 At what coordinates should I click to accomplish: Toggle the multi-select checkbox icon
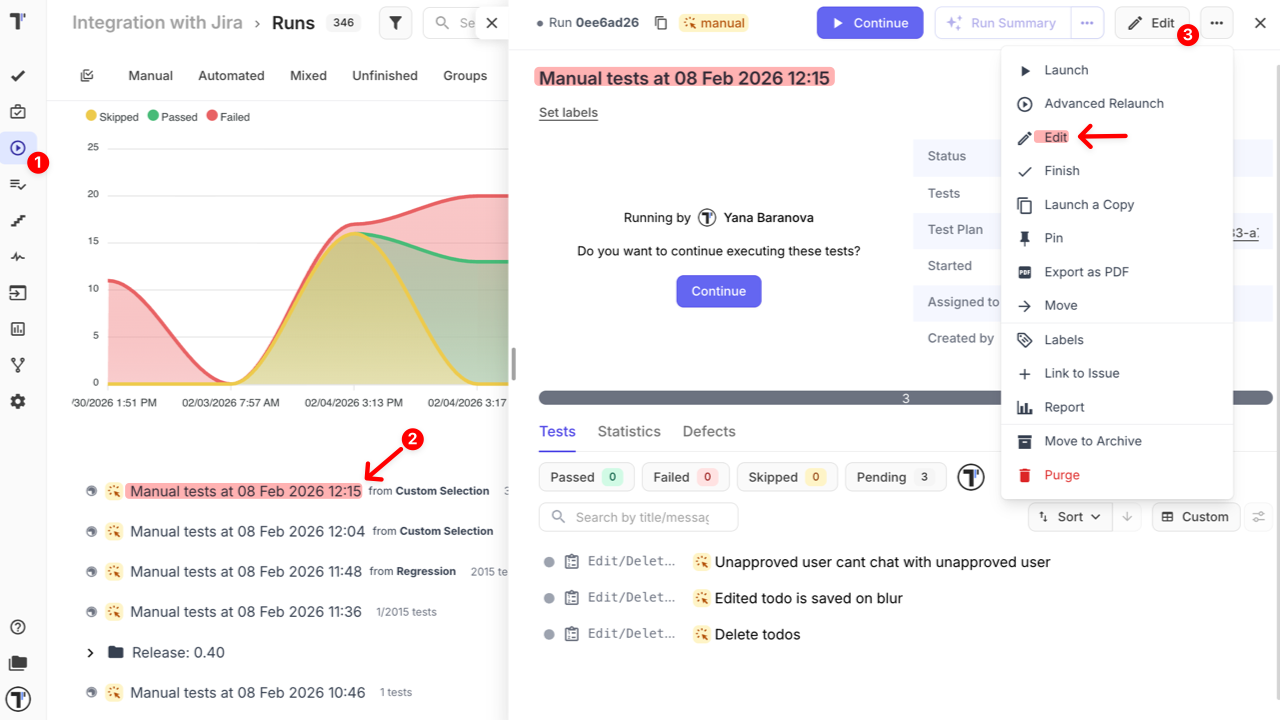pyautogui.click(x=87, y=76)
